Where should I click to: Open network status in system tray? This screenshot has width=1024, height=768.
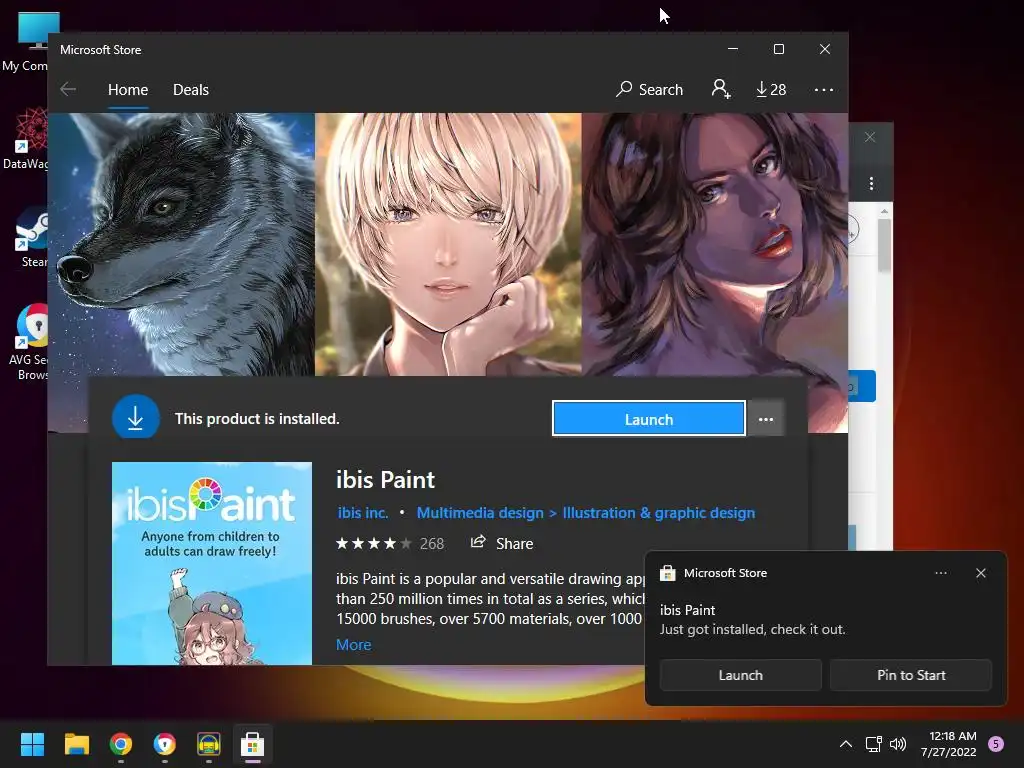[873, 744]
